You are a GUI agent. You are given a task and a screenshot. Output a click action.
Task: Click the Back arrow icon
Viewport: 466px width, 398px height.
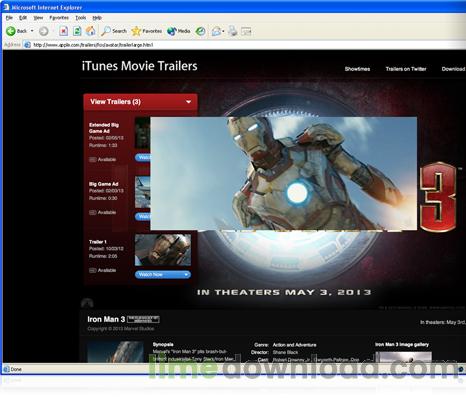[11, 31]
